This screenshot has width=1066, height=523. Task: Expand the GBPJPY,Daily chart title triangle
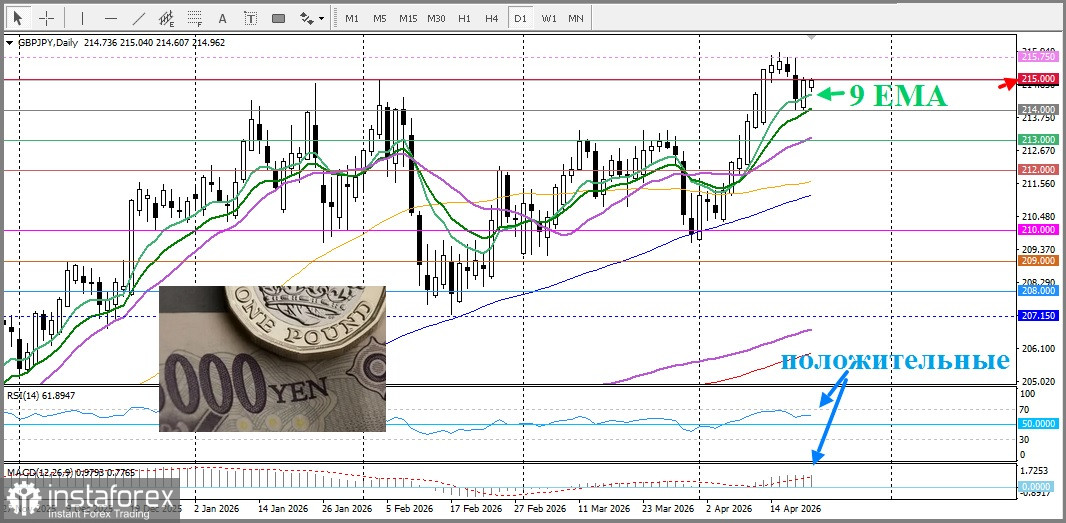tap(9, 43)
